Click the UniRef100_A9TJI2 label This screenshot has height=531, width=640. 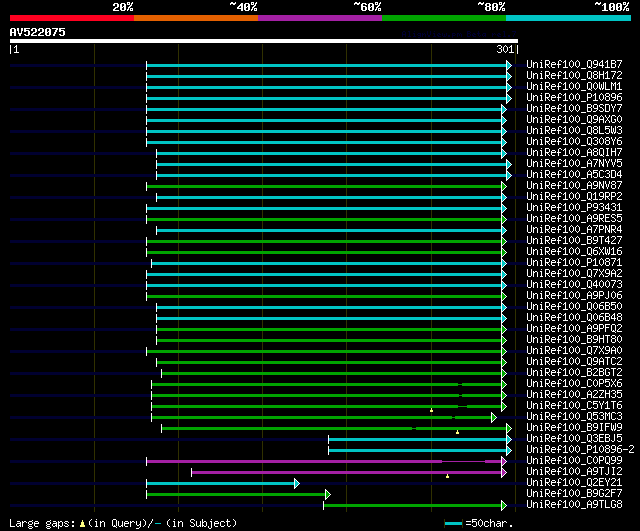click(574, 472)
